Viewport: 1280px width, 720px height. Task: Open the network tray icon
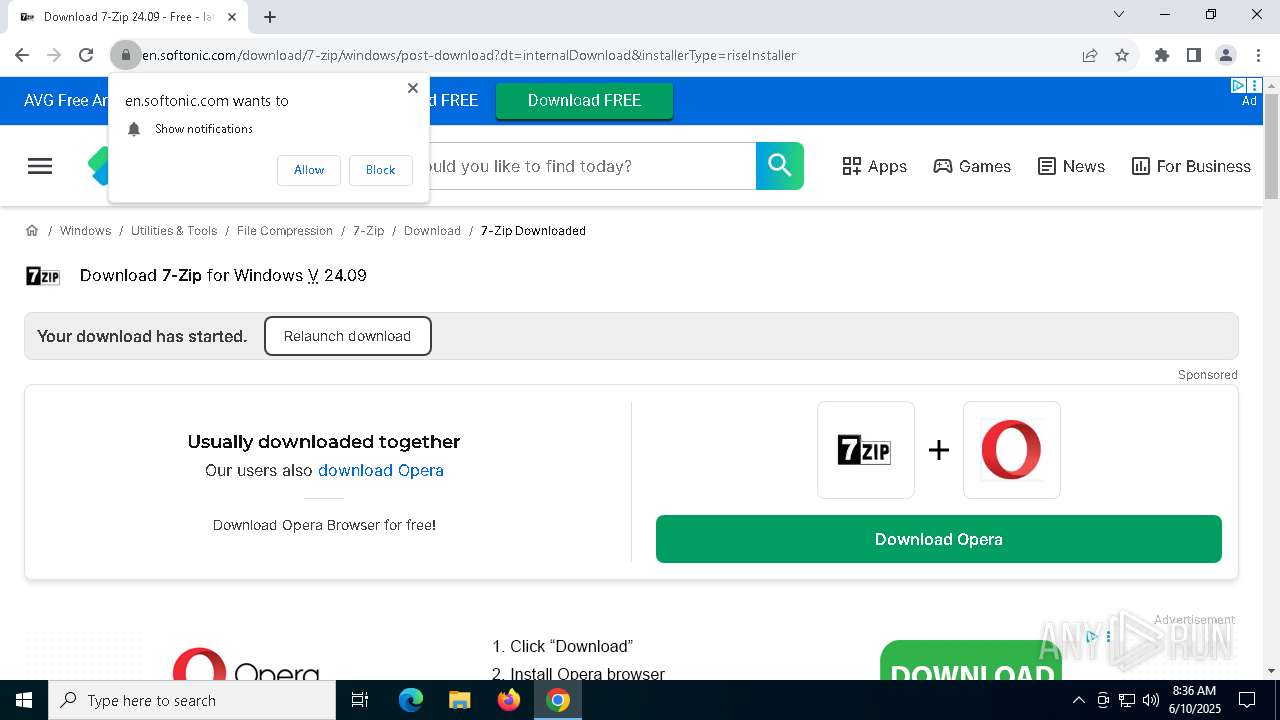[x=1127, y=700]
